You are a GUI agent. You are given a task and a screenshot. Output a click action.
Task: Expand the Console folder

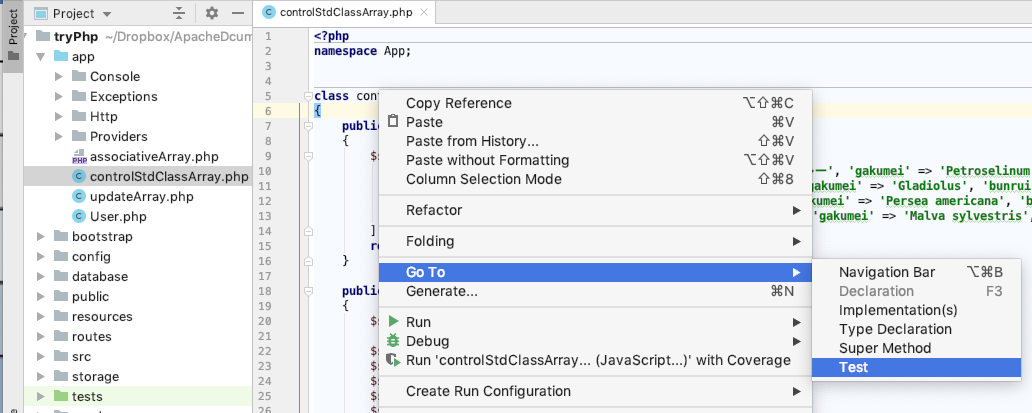59,76
